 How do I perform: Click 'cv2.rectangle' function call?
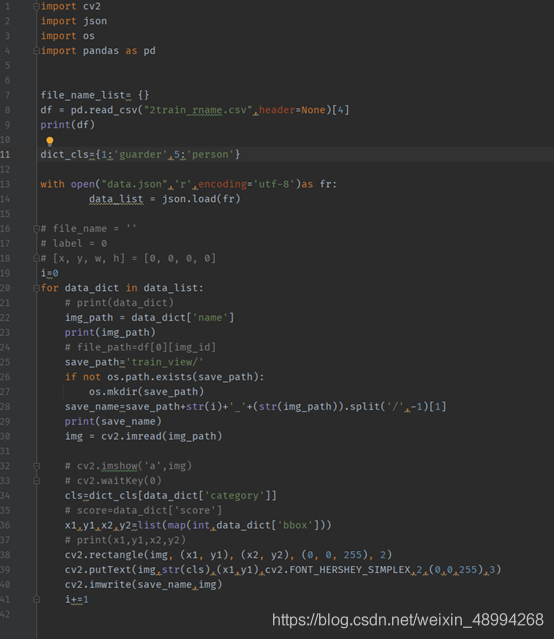(104, 555)
